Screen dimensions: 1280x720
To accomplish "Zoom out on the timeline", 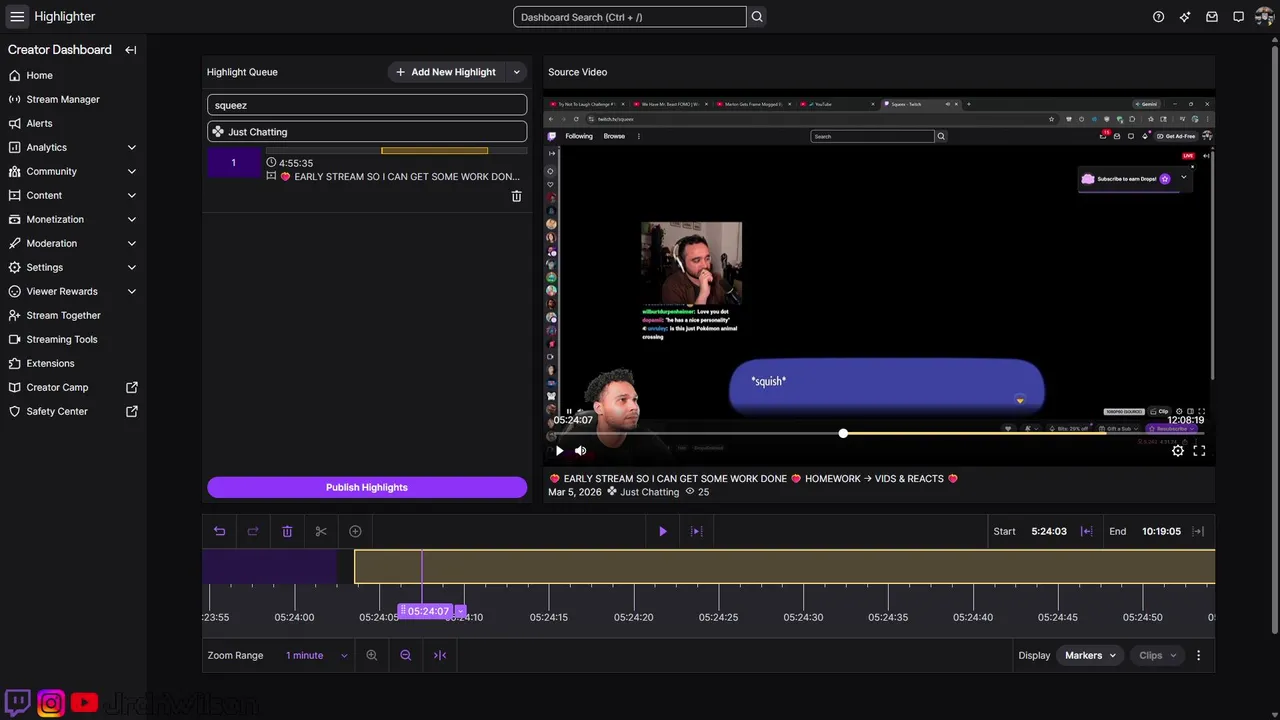I will tap(406, 655).
